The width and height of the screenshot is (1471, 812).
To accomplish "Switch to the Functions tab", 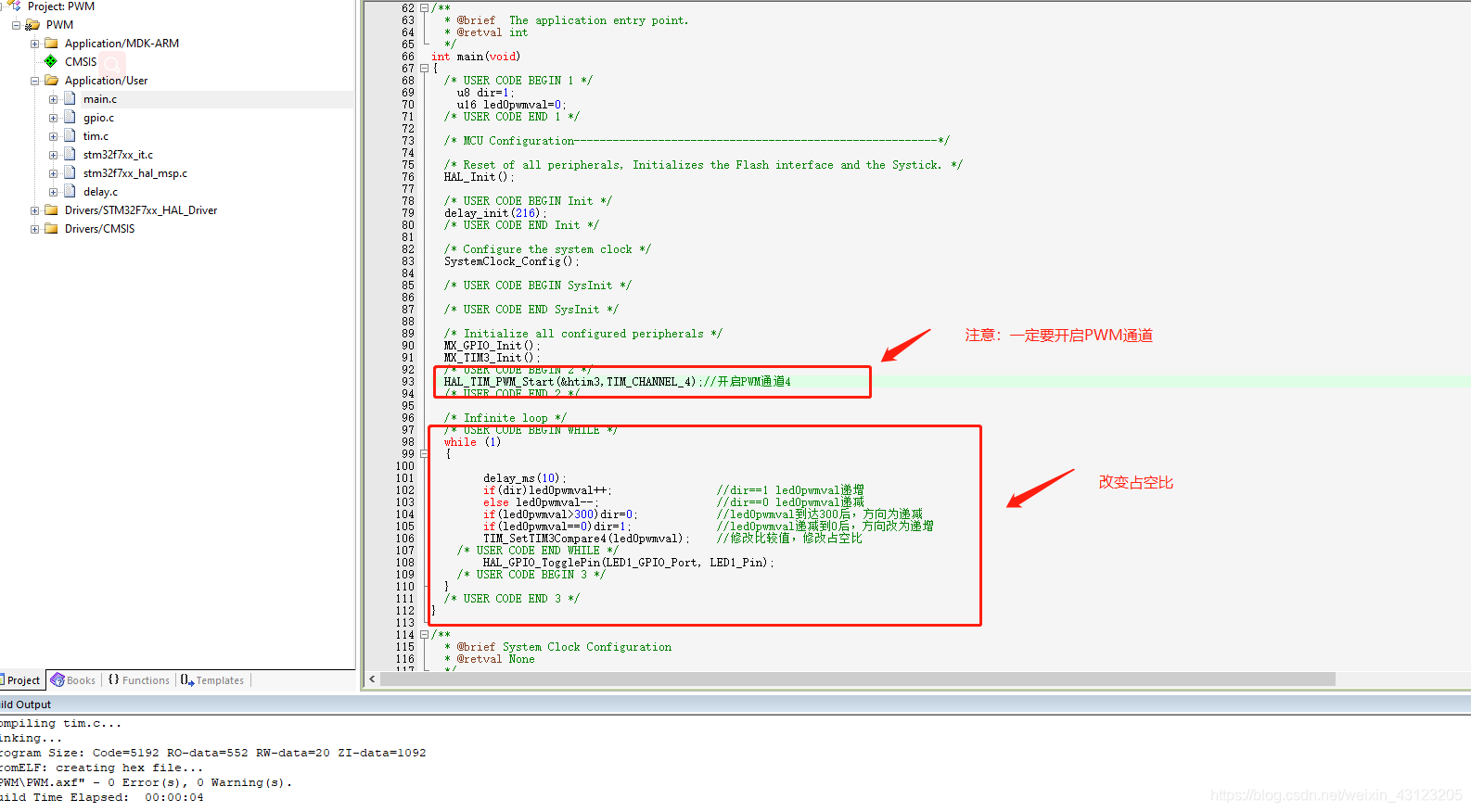I will [x=139, y=680].
